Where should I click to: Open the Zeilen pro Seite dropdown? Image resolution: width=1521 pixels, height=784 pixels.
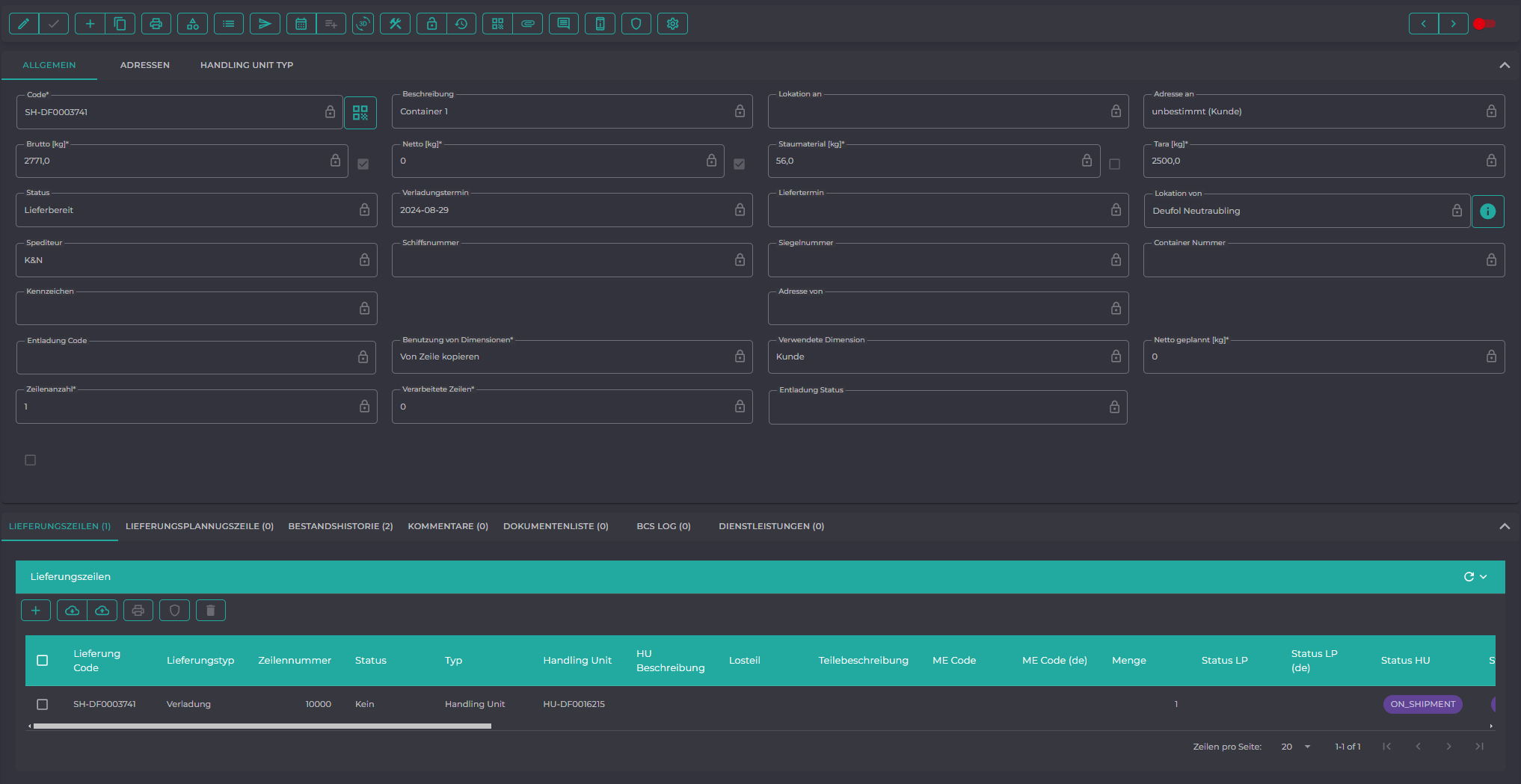[1296, 747]
